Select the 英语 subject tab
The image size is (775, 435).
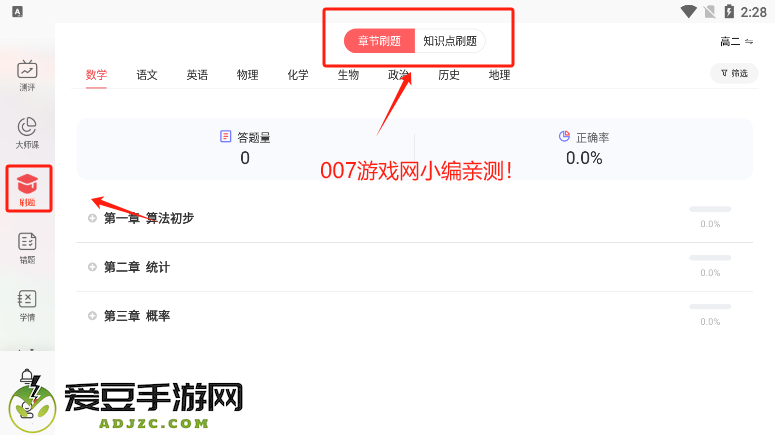coord(197,75)
